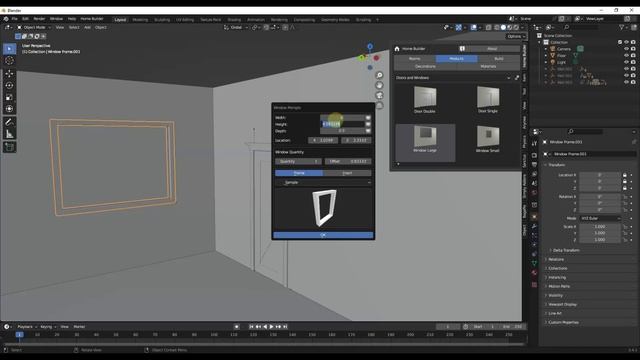Expand the Custom Properties panel
640x360 pixels.
coord(563,322)
